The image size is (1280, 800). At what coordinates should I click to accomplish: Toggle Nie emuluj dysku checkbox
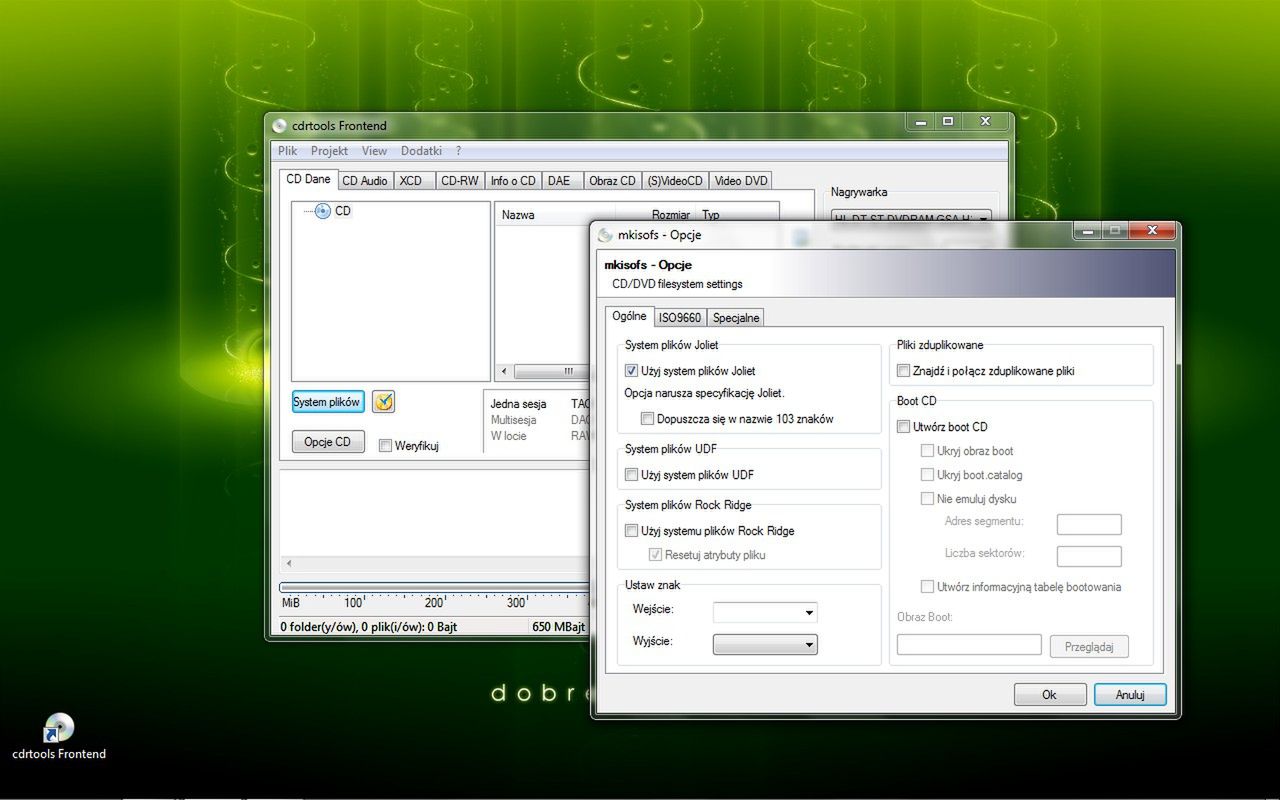coord(927,499)
